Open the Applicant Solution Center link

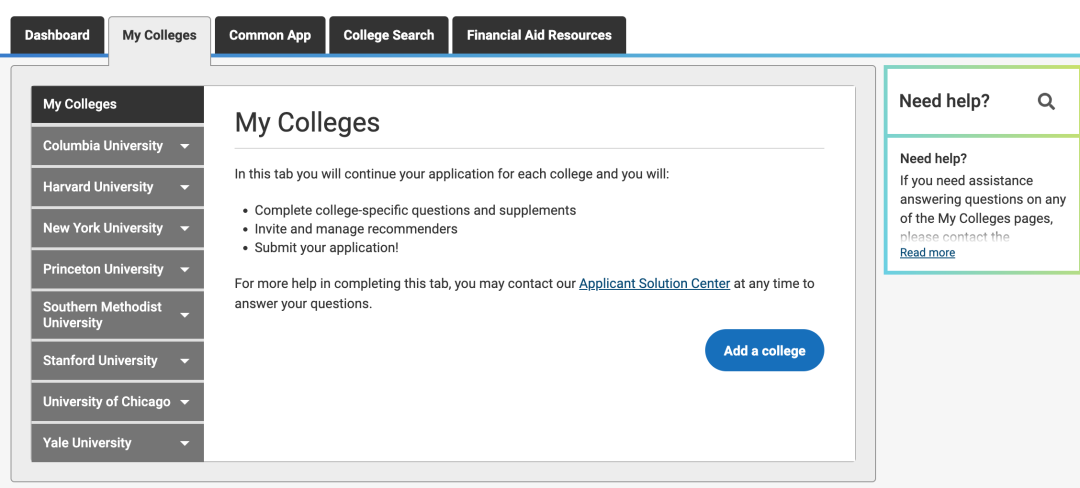(654, 284)
